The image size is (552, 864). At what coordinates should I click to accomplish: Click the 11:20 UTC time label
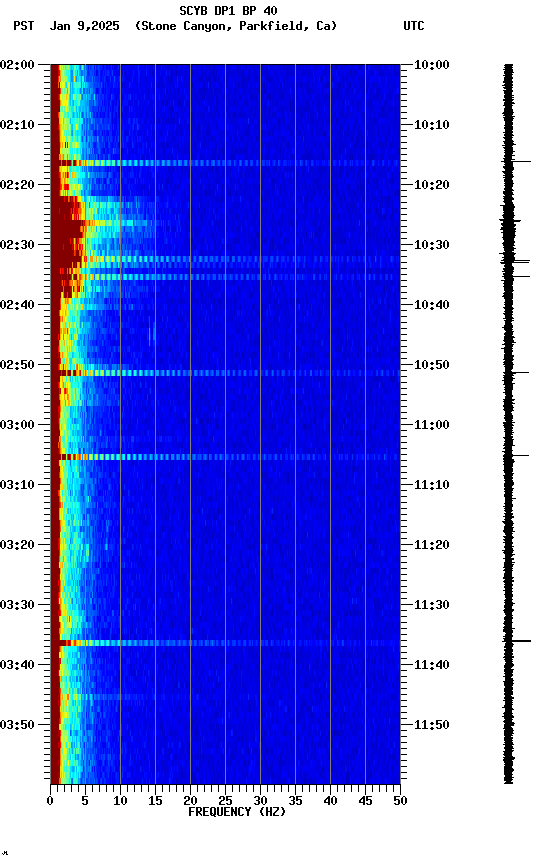[x=432, y=546]
